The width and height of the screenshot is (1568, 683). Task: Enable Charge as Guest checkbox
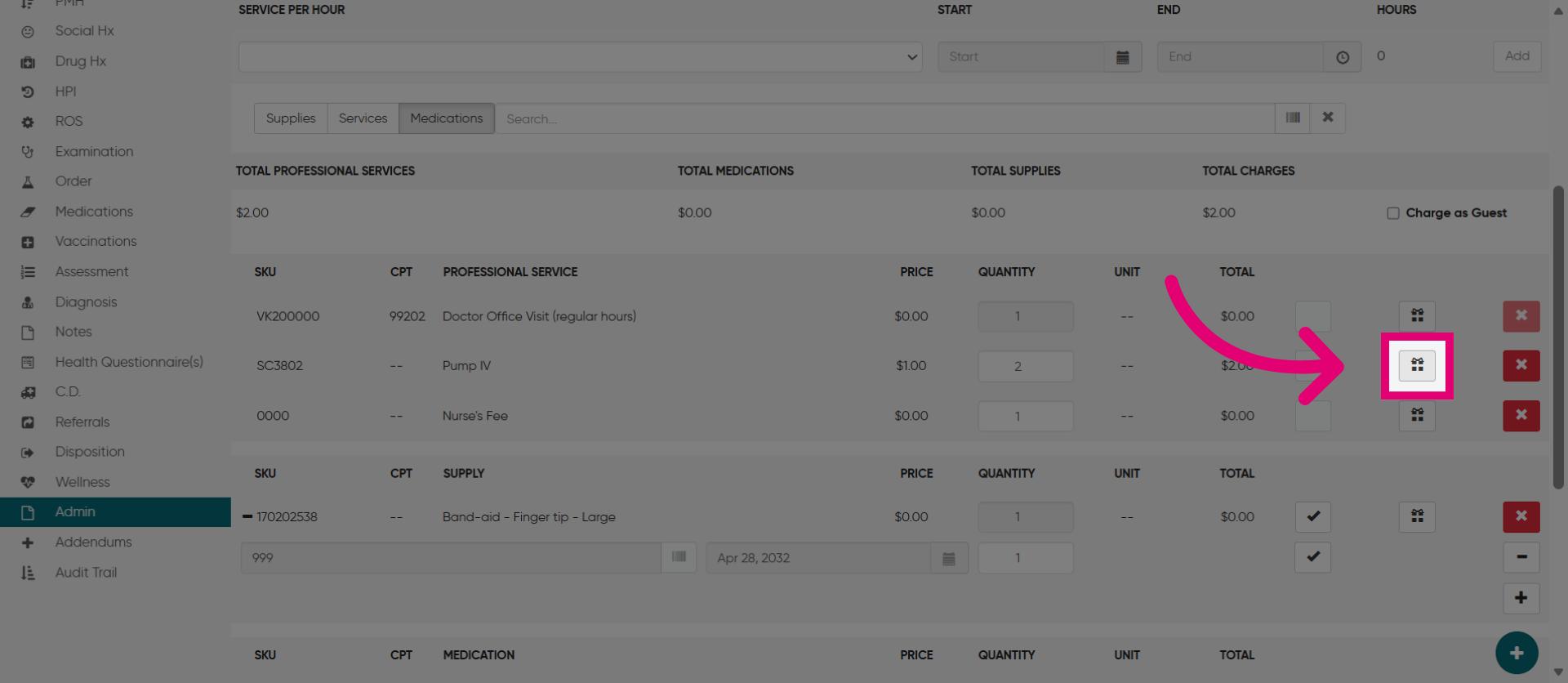[1393, 213]
